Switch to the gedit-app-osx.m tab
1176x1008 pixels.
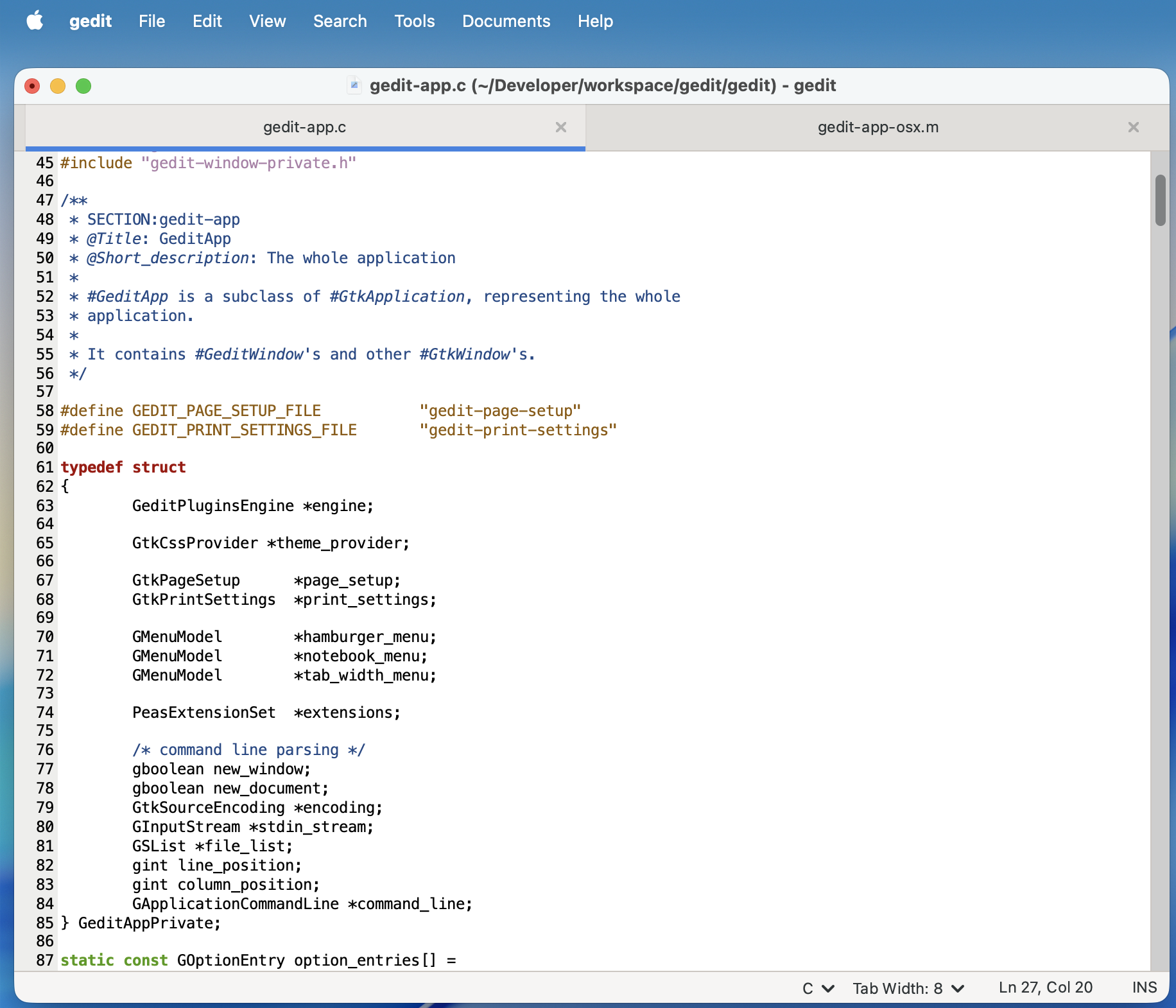(878, 127)
